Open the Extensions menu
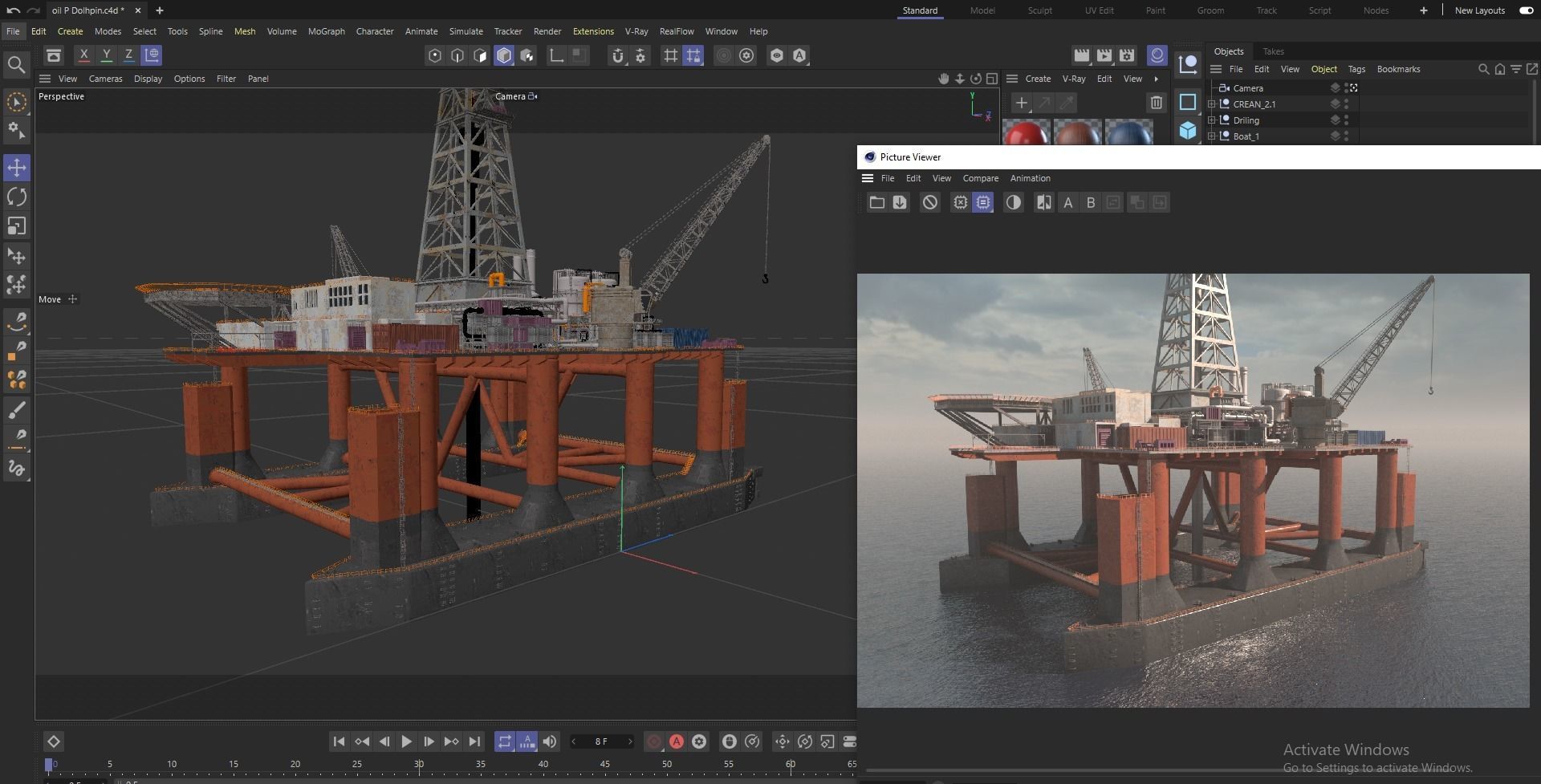This screenshot has width=1541, height=784. point(593,31)
